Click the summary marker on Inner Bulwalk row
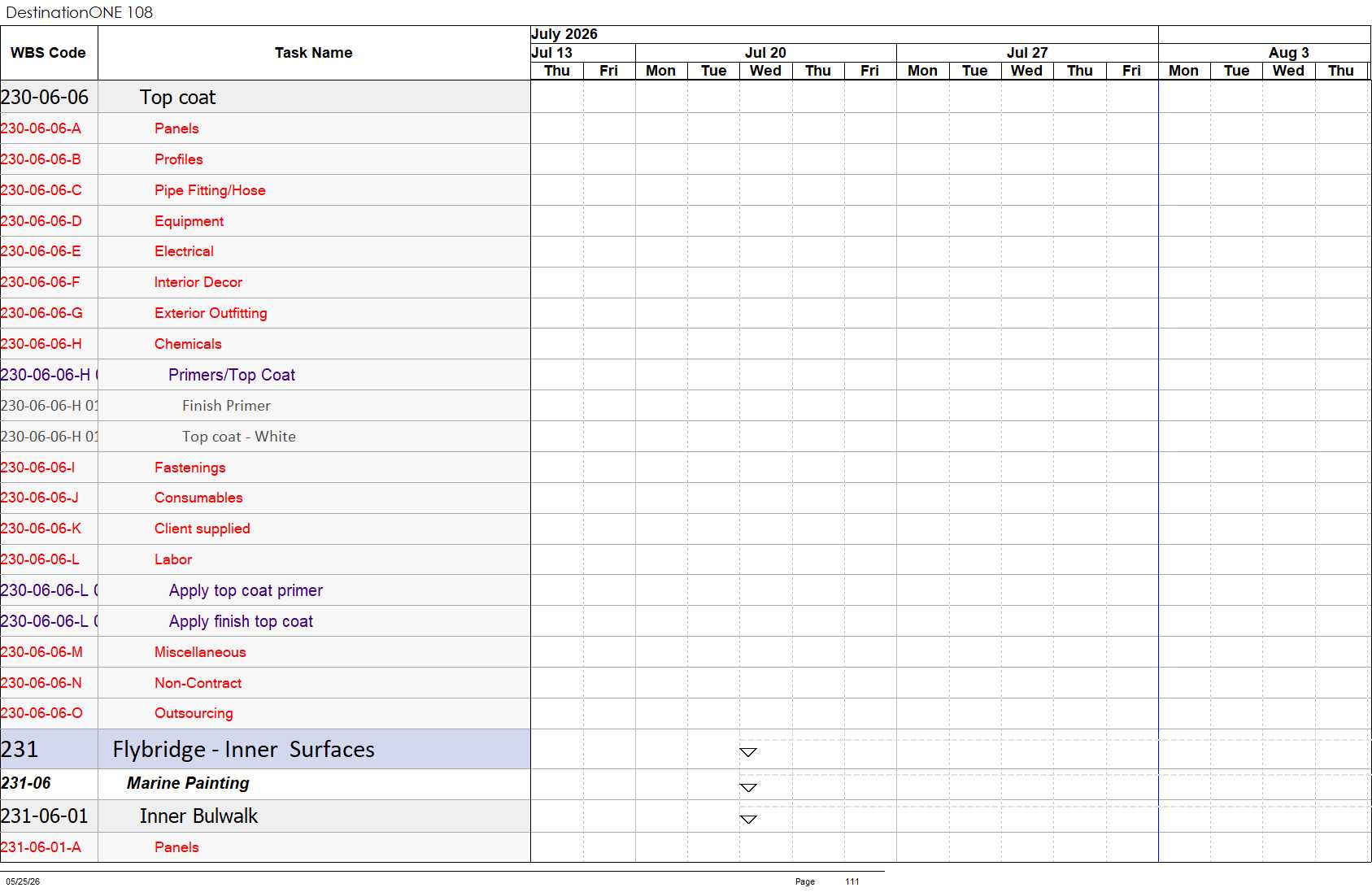Screen dimensions: 1372x892 (x=748, y=819)
